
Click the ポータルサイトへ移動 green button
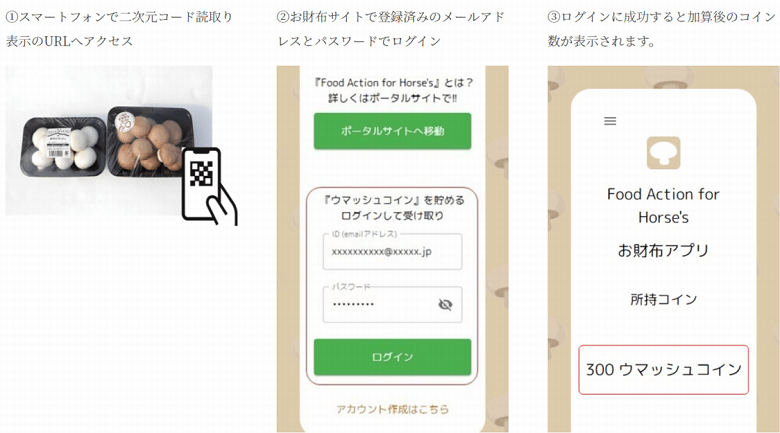392,131
